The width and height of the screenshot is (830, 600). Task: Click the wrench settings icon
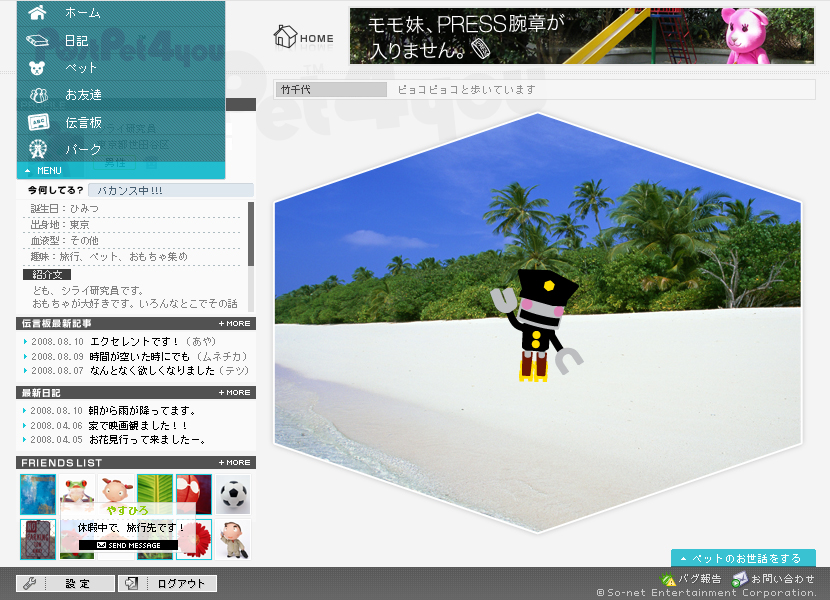click(x=30, y=584)
